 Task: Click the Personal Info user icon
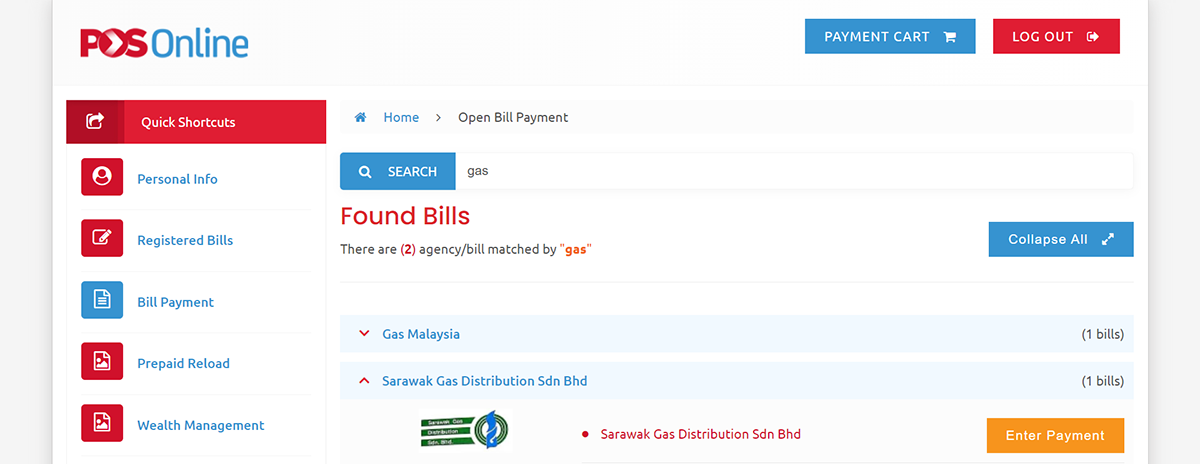click(102, 178)
